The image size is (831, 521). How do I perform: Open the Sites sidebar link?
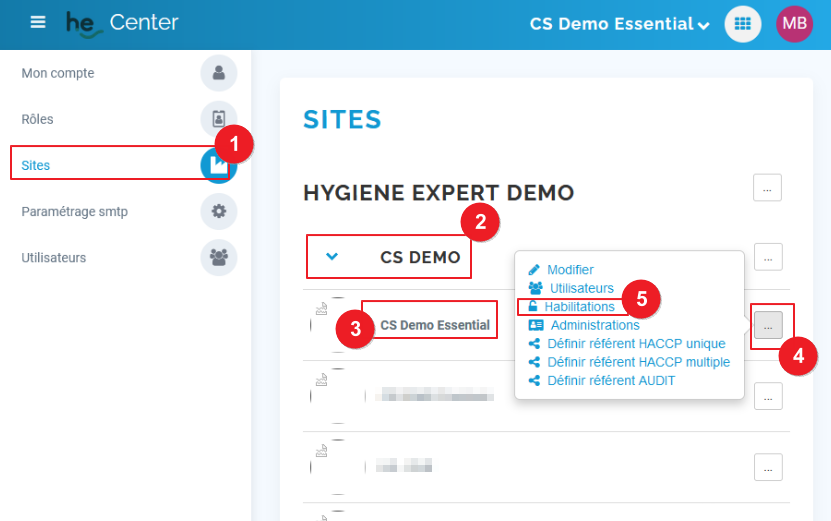36,165
